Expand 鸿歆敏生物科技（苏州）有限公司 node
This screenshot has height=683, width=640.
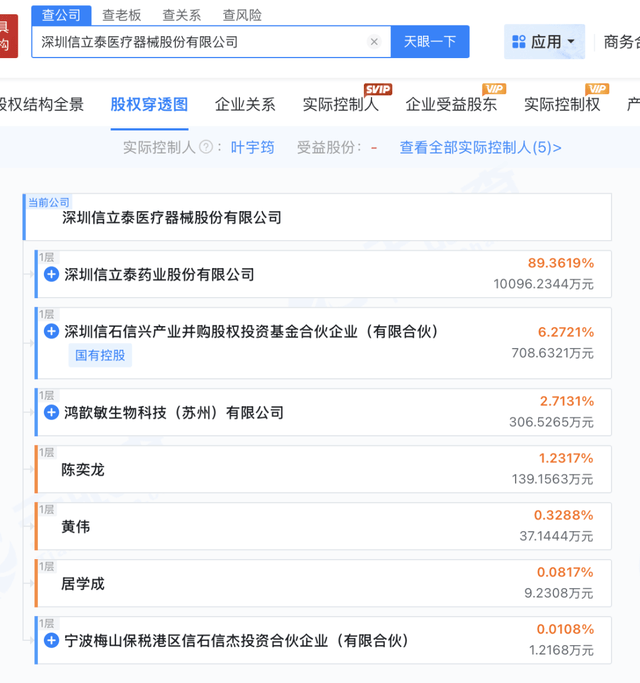click(x=51, y=412)
